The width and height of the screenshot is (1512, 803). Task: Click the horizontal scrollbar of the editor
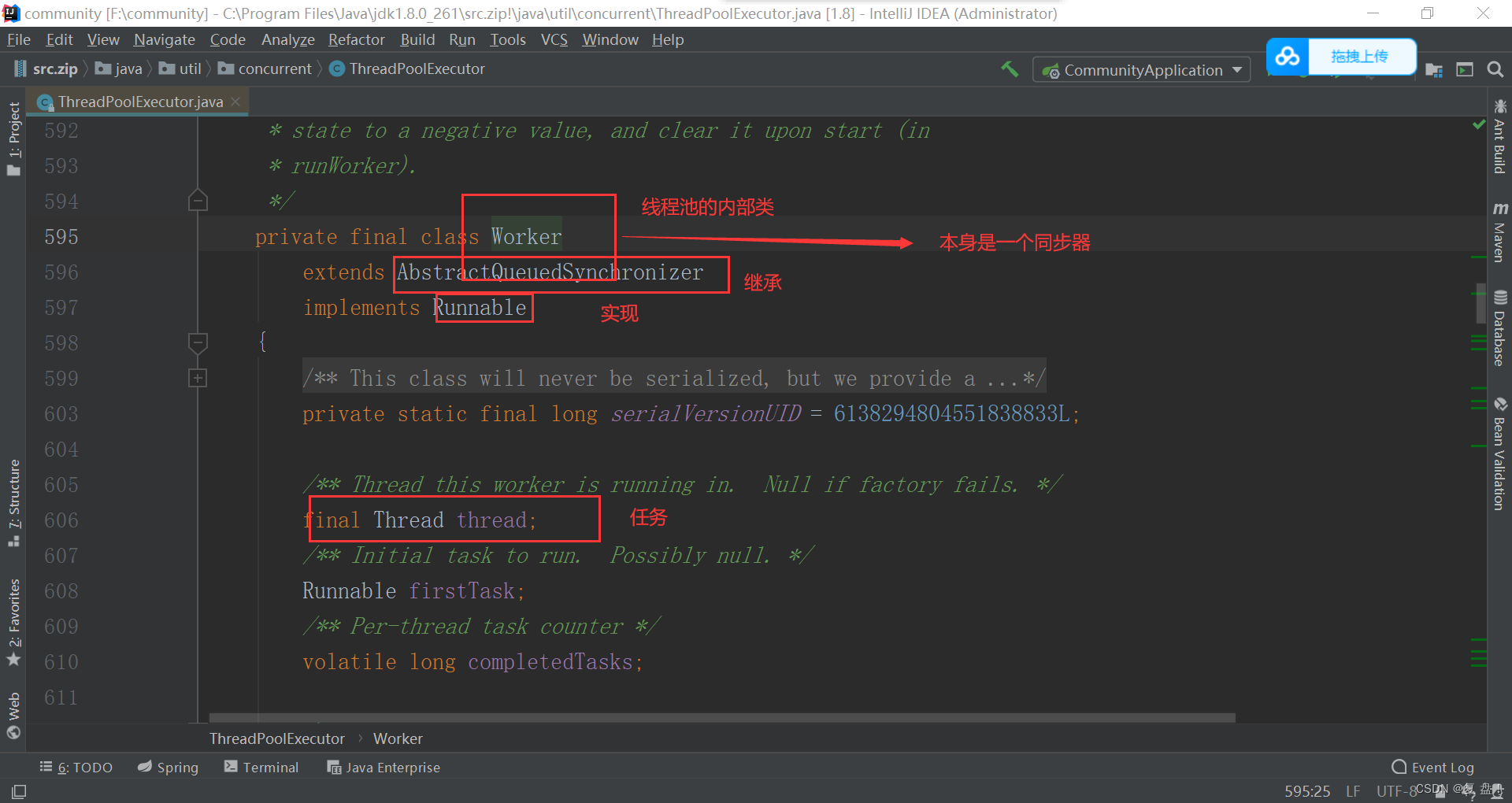[722, 718]
